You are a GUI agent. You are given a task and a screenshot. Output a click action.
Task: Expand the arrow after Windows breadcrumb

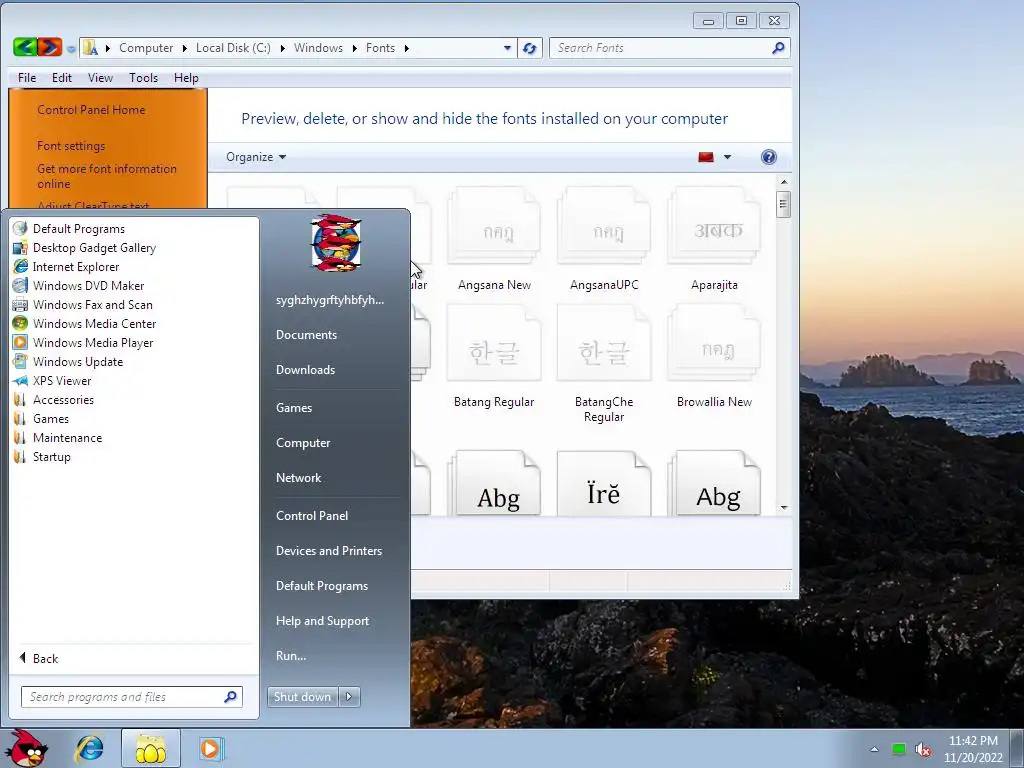pyautogui.click(x=355, y=48)
